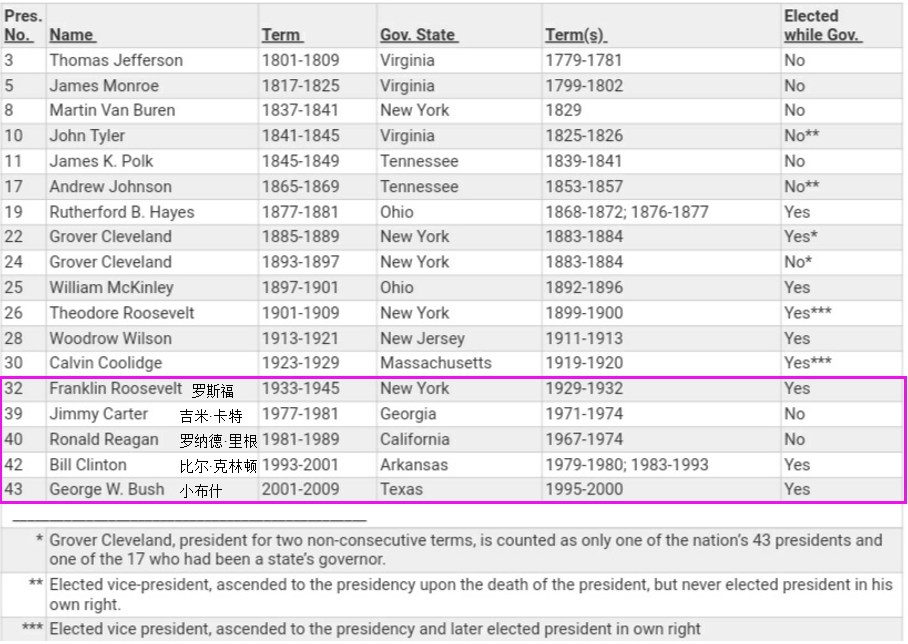Select the New Jersey state cell
The image size is (908, 644).
point(422,338)
